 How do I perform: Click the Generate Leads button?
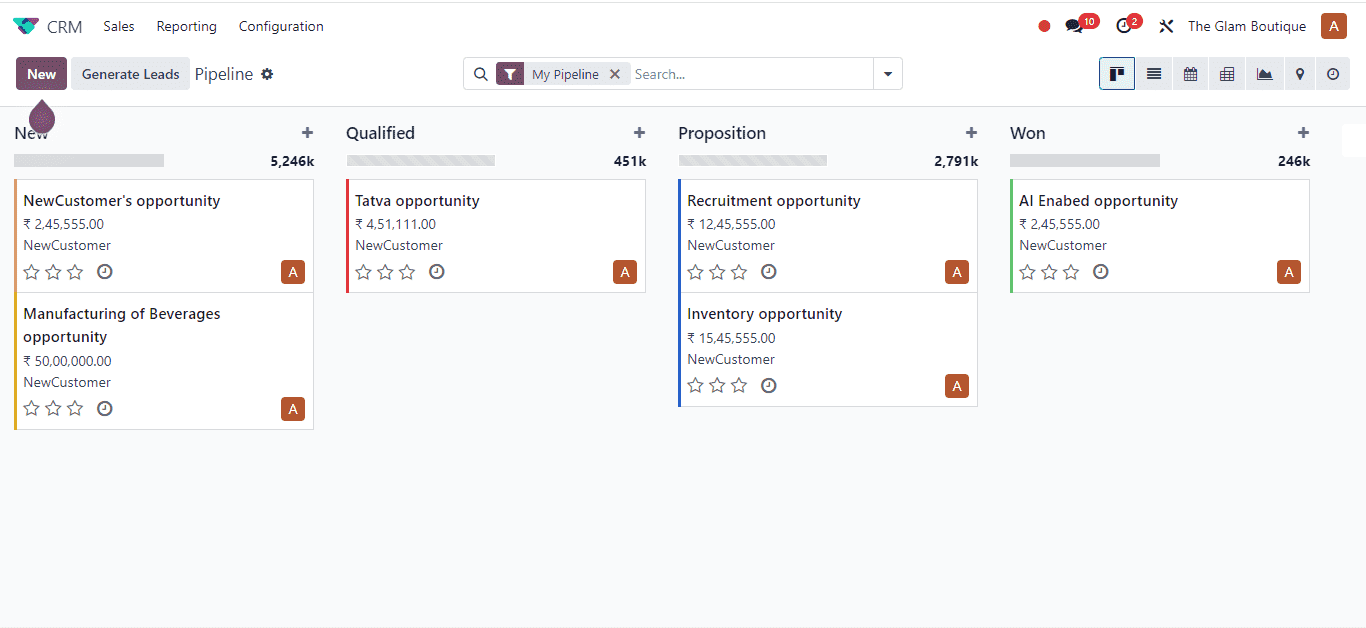pyautogui.click(x=130, y=73)
